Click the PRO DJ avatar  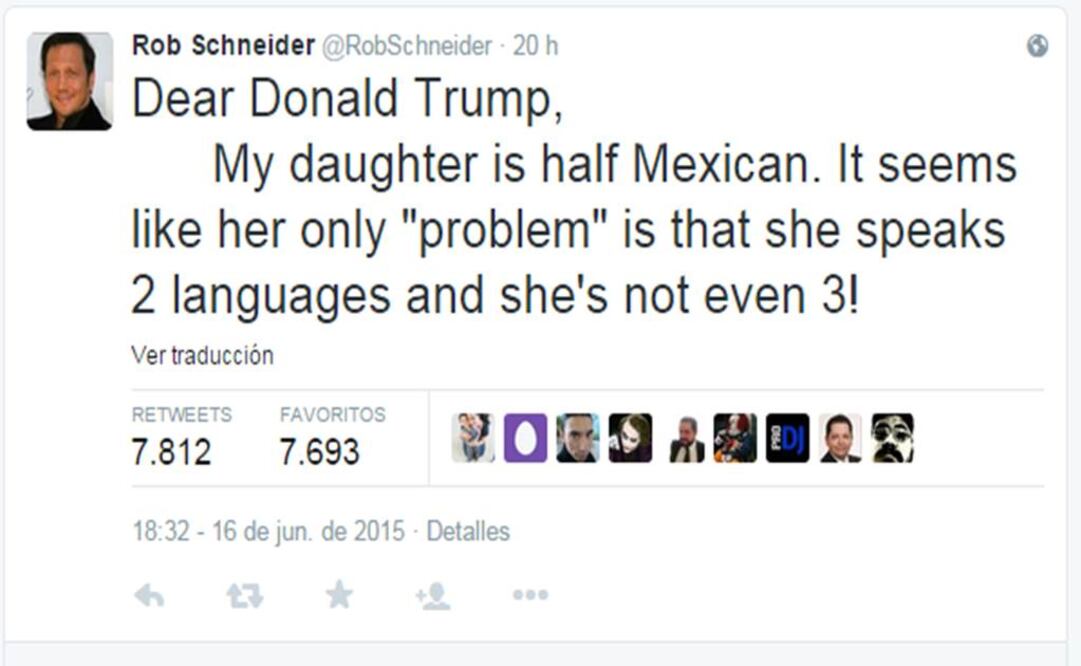coord(788,438)
